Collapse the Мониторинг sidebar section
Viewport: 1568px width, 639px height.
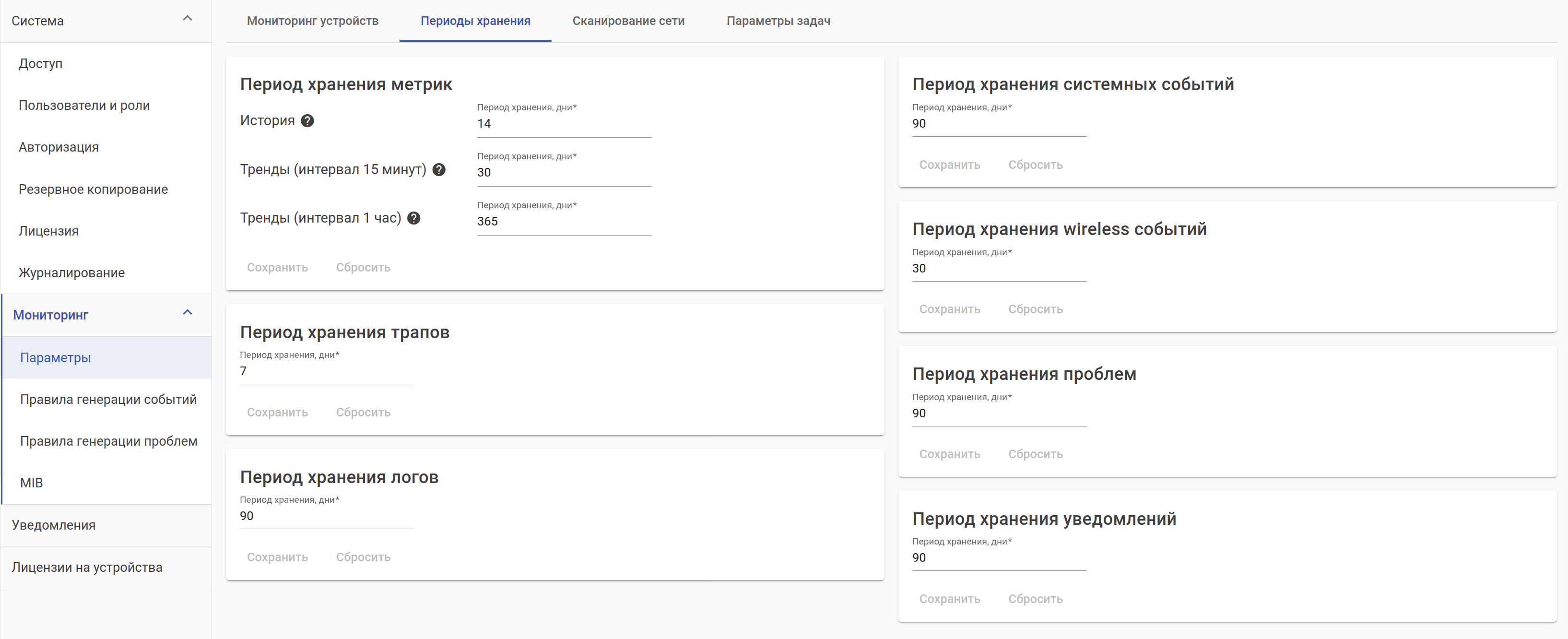(x=188, y=313)
